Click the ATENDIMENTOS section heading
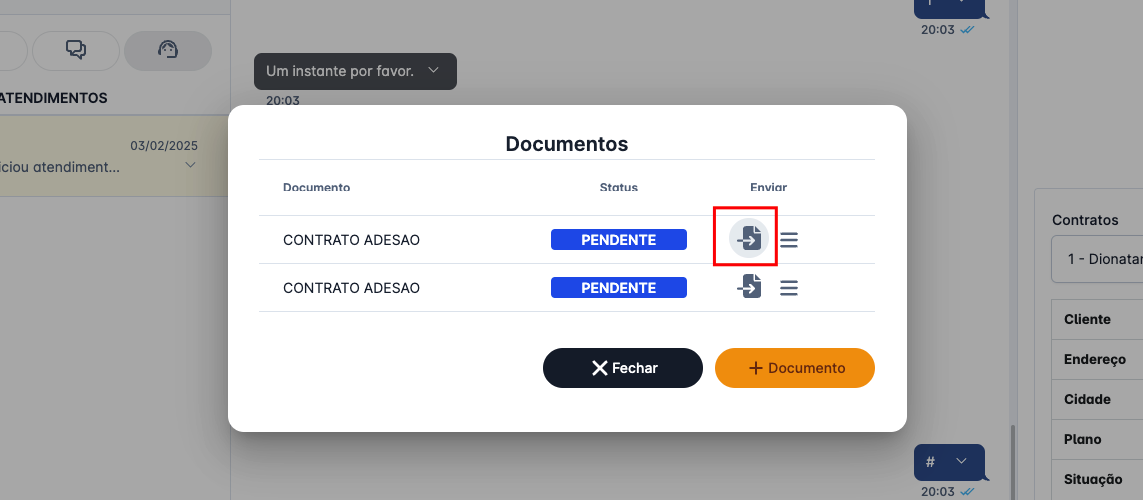This screenshot has height=500, width=1143. coord(54,98)
